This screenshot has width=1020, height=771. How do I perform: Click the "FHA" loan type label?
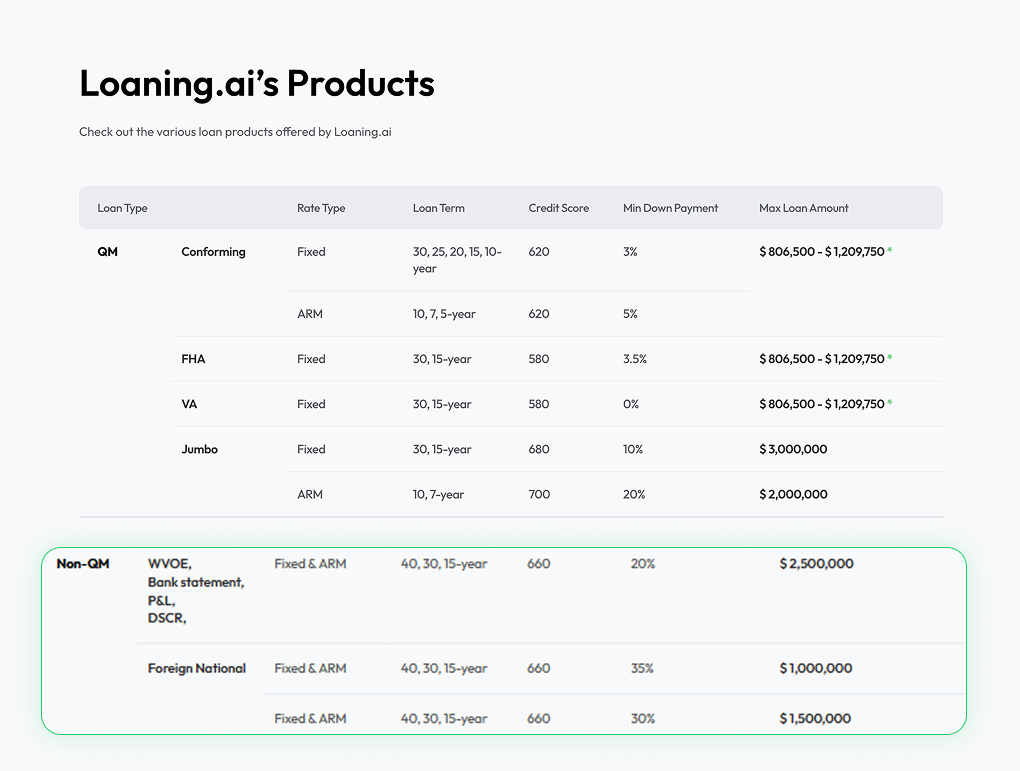[x=193, y=359]
